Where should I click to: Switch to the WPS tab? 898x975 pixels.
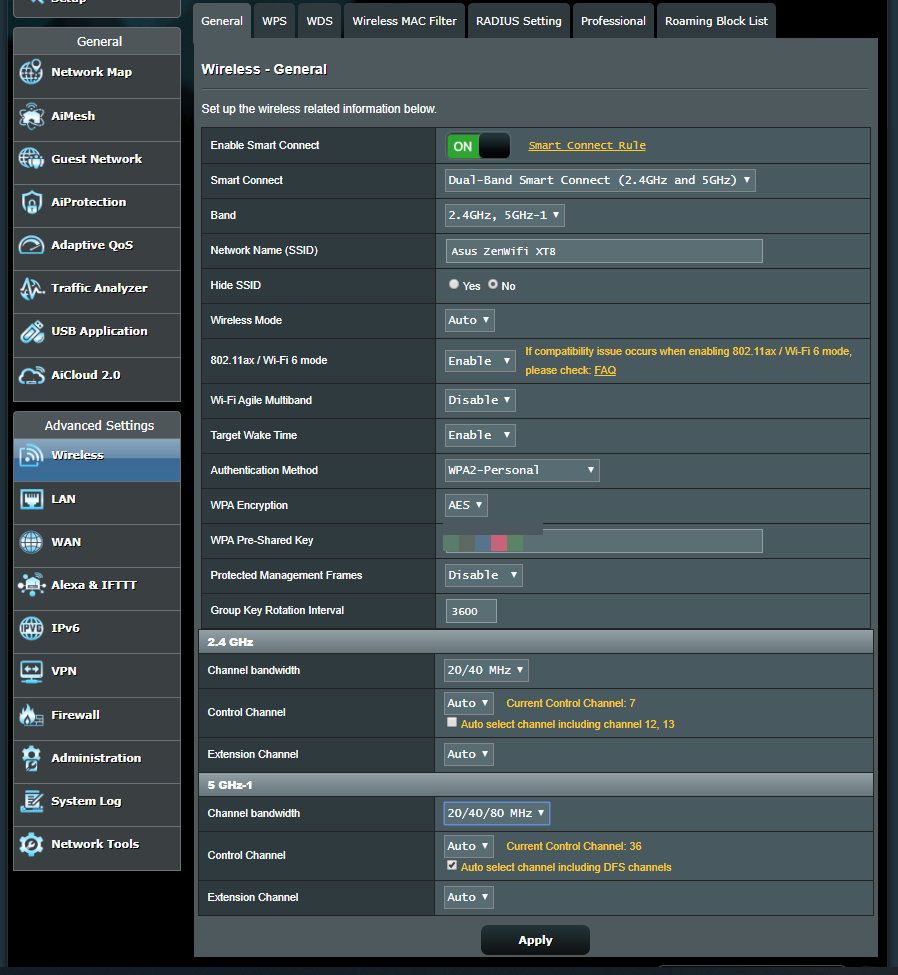[x=274, y=21]
